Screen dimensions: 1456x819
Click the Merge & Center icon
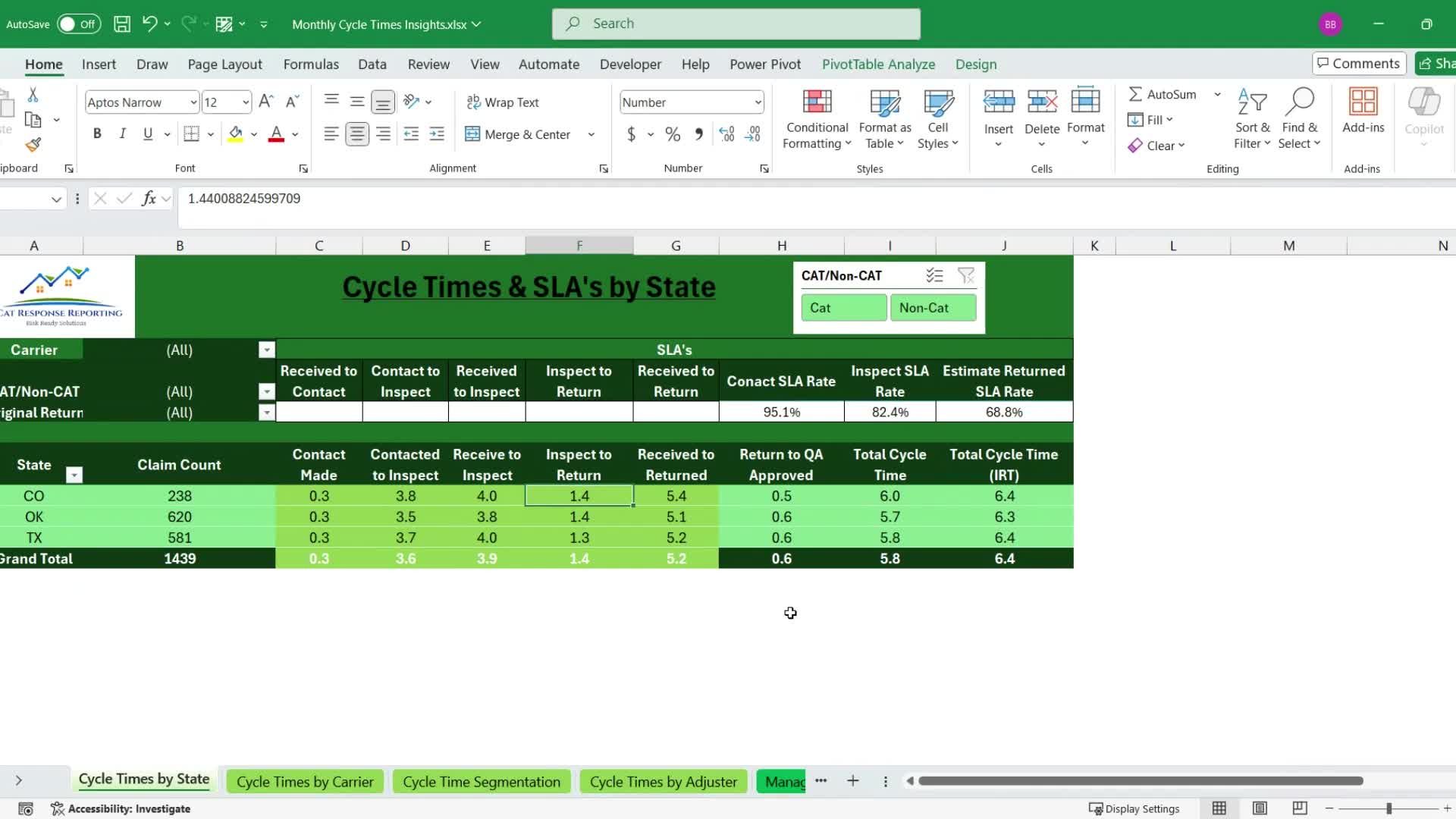coord(472,134)
